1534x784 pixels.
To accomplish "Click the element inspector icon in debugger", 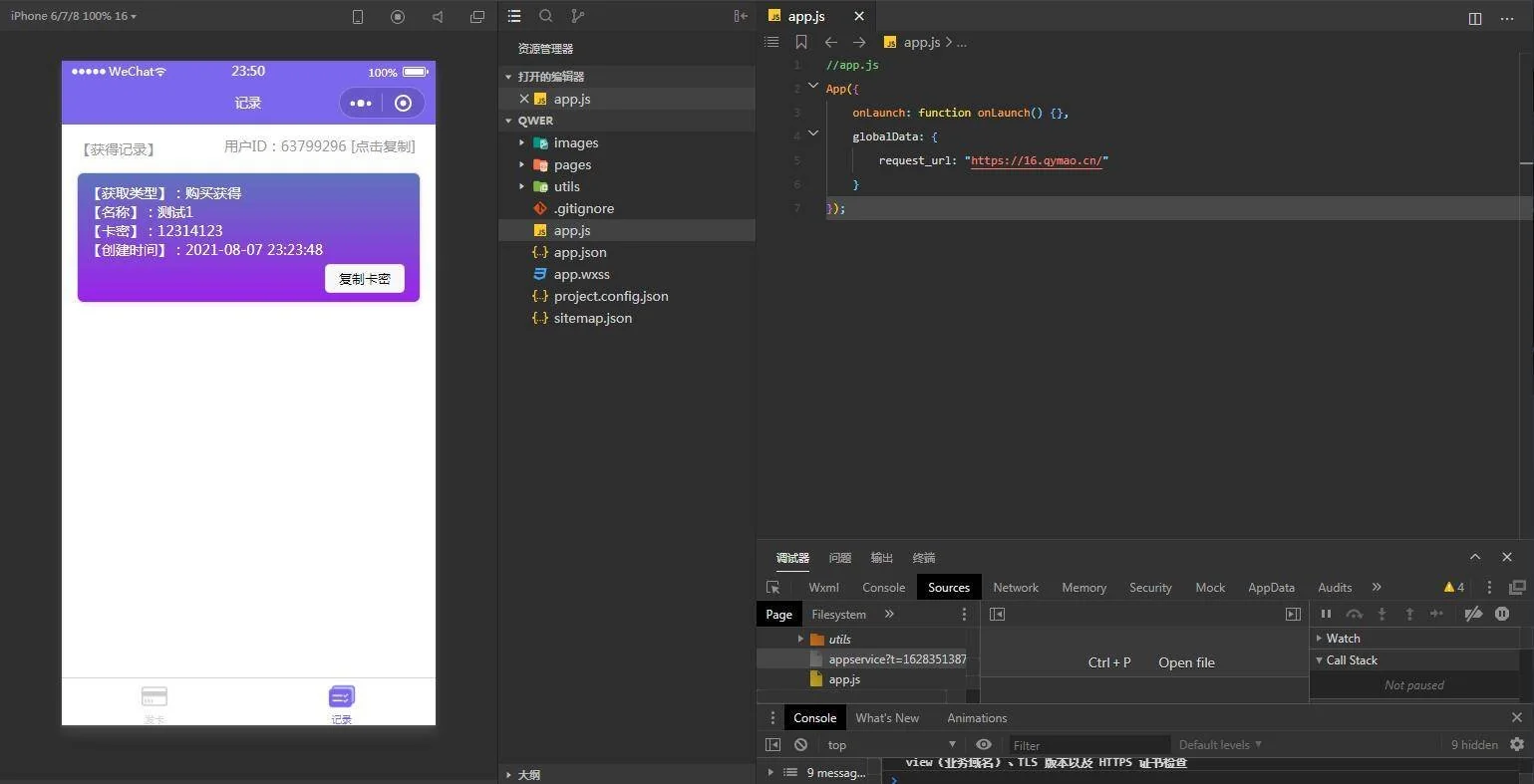I will coord(772,588).
